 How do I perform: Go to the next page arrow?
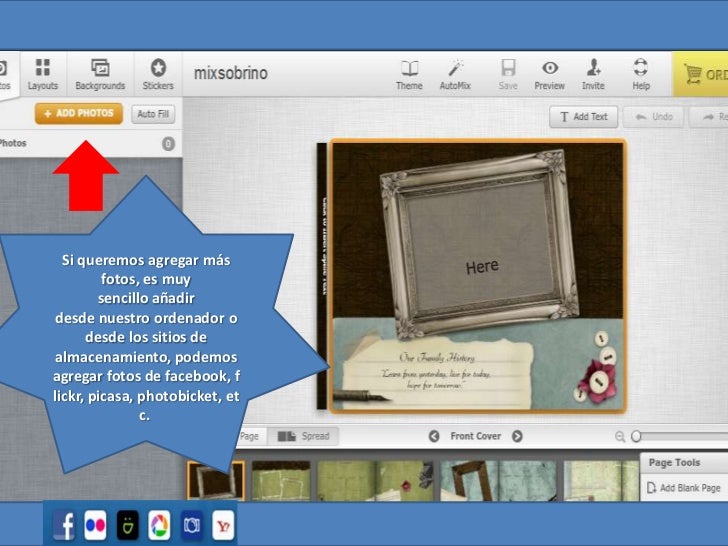517,436
